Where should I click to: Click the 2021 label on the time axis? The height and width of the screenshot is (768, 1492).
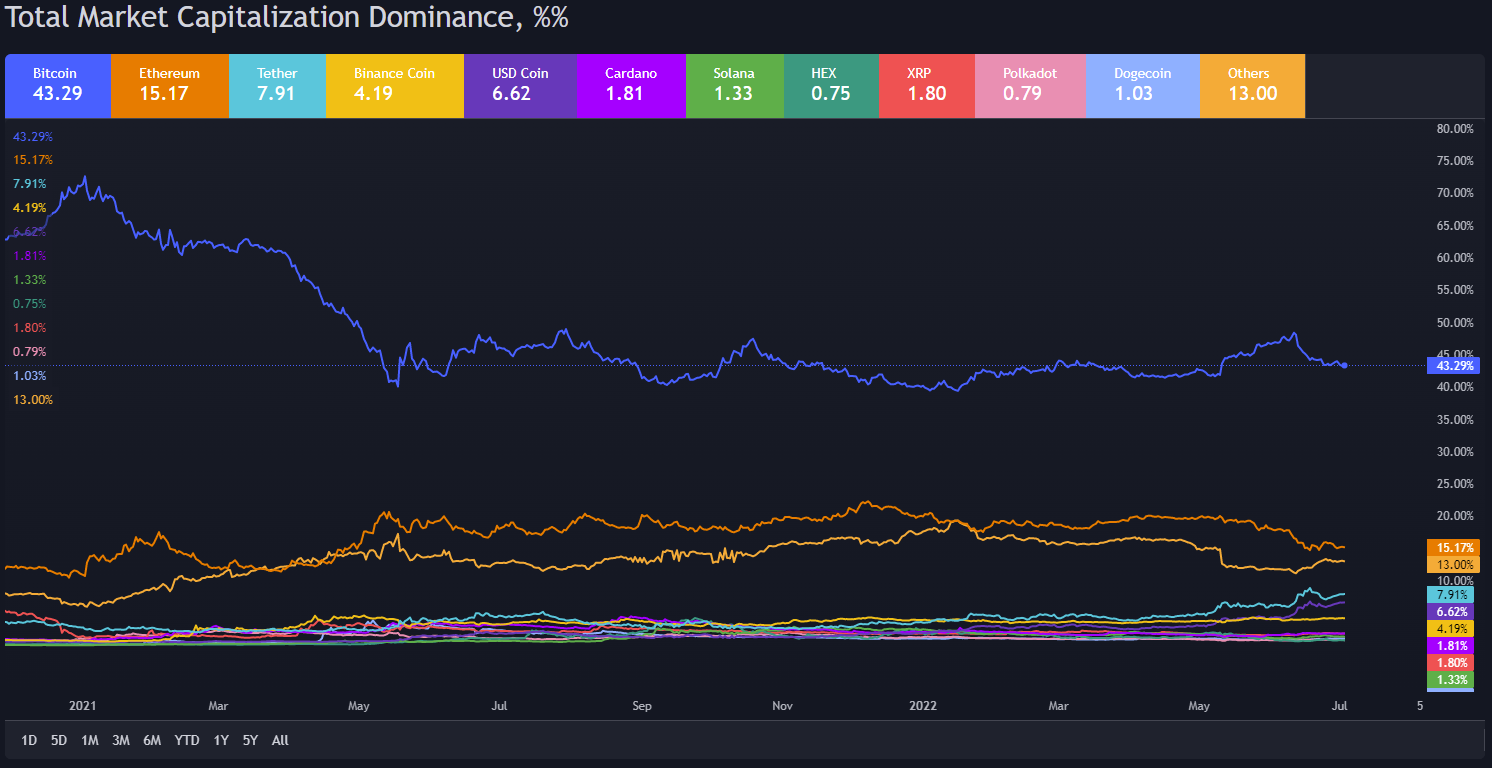pyautogui.click(x=82, y=706)
